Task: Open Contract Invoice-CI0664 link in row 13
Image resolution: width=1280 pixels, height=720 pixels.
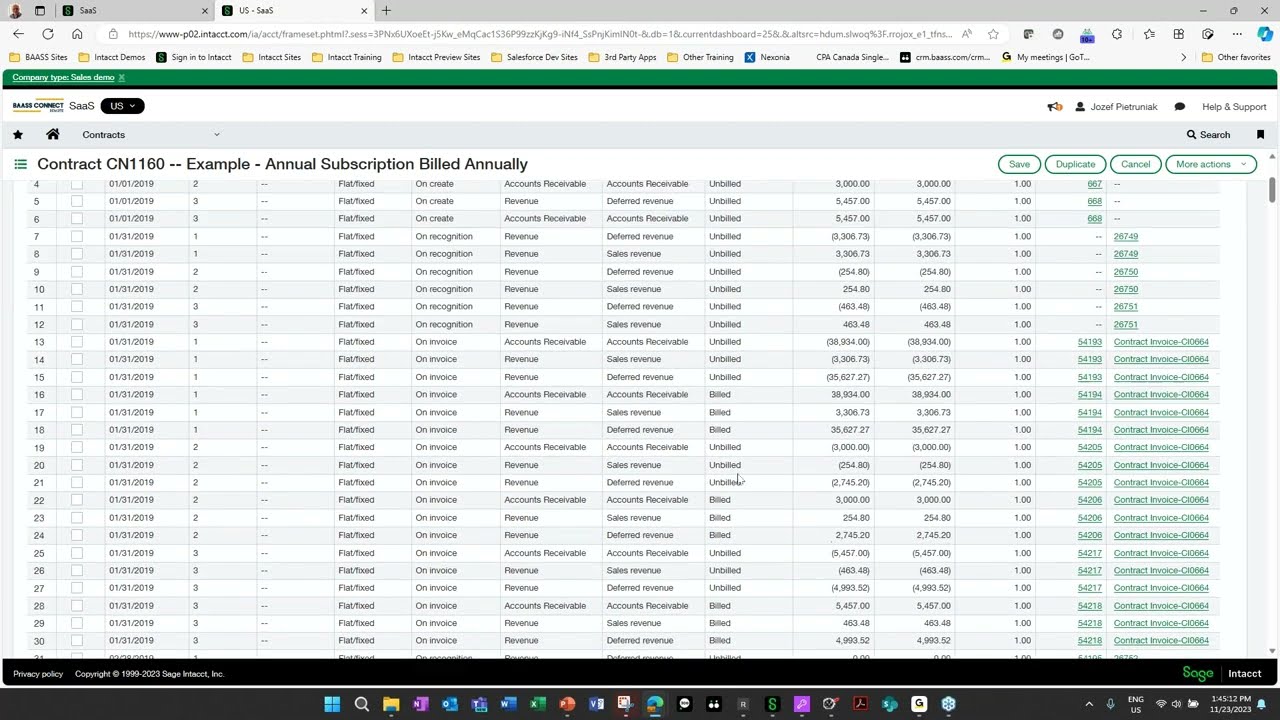Action: coord(1161,342)
